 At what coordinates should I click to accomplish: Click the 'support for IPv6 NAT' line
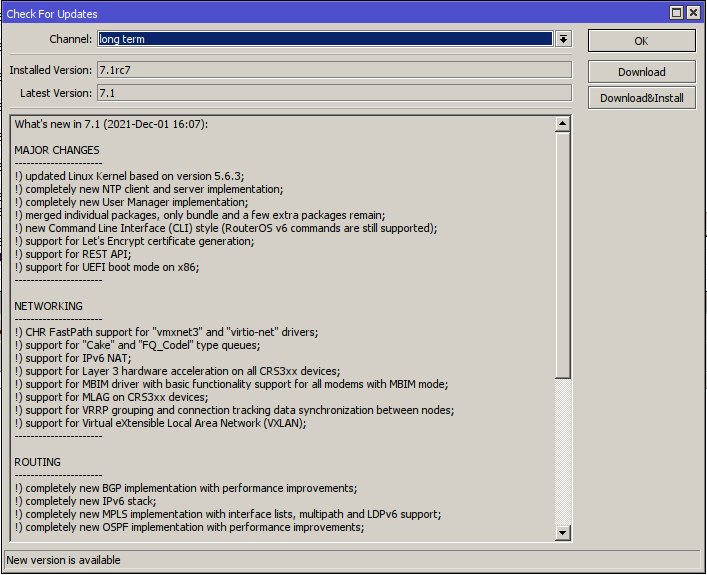(x=73, y=359)
